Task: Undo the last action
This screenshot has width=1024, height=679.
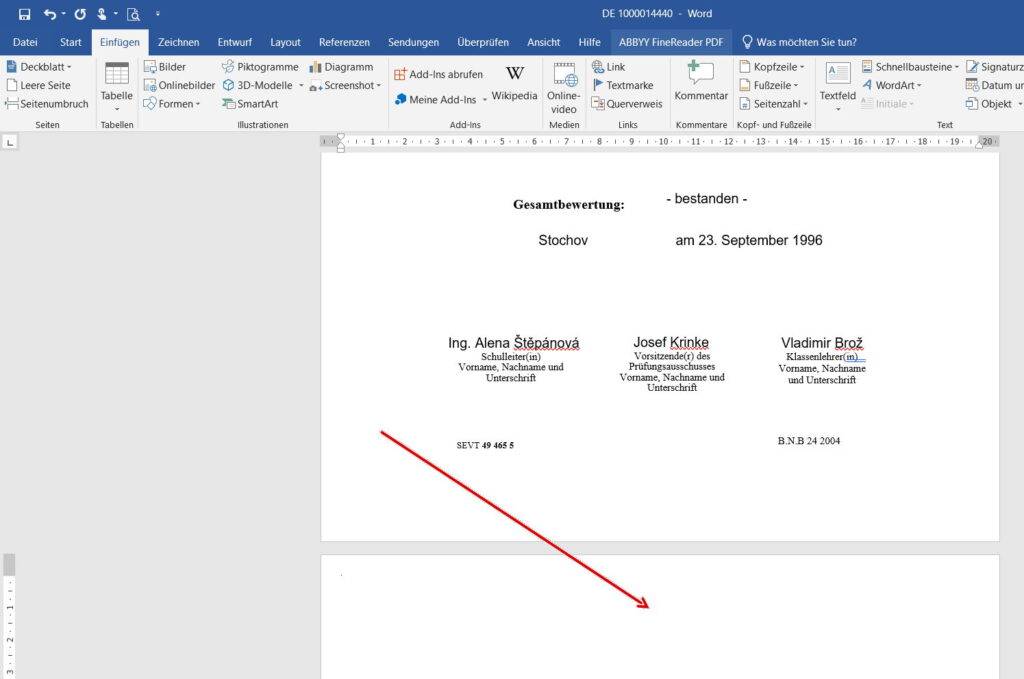Action: tap(50, 14)
